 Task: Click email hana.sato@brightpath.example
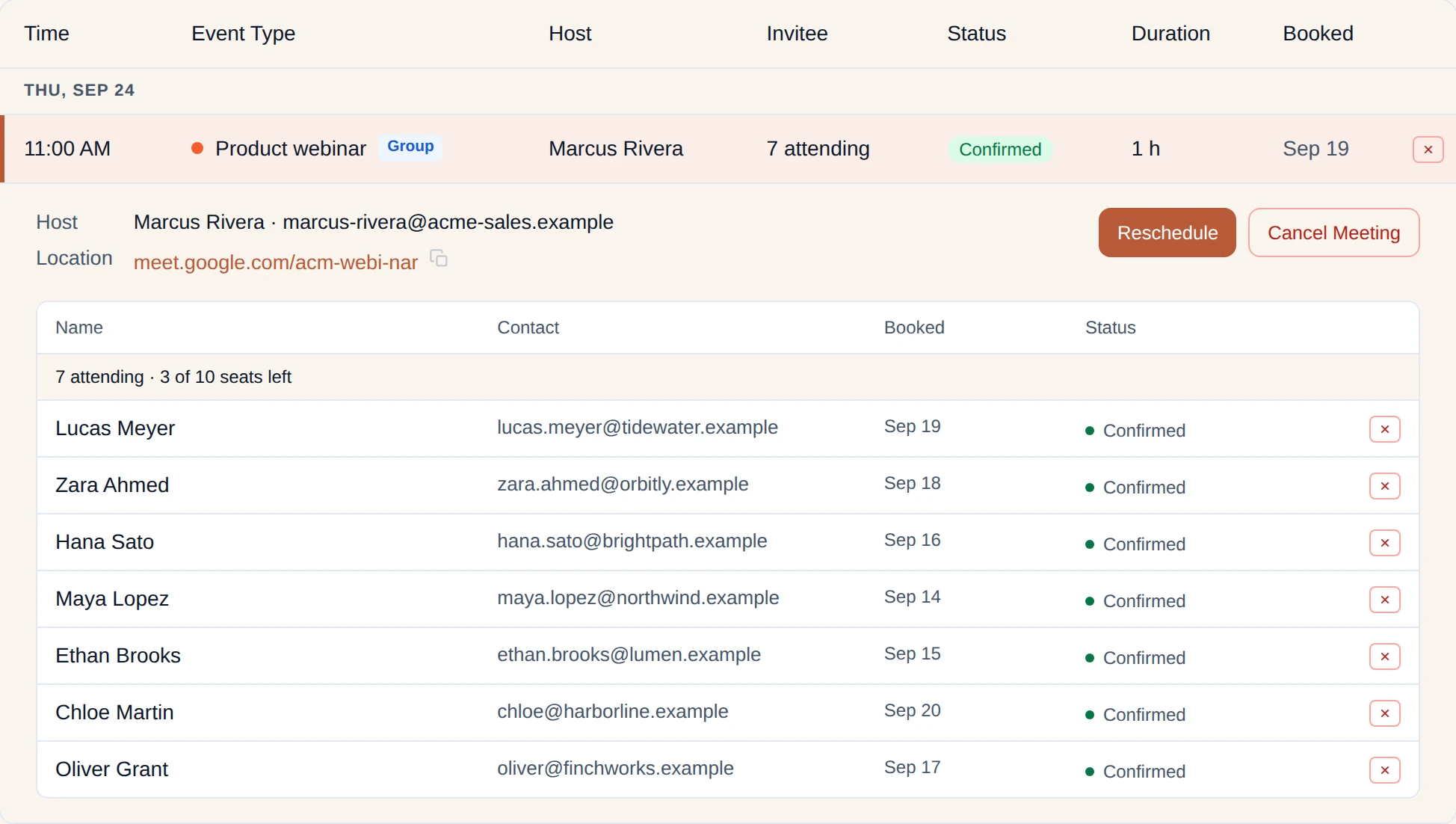[x=632, y=541]
